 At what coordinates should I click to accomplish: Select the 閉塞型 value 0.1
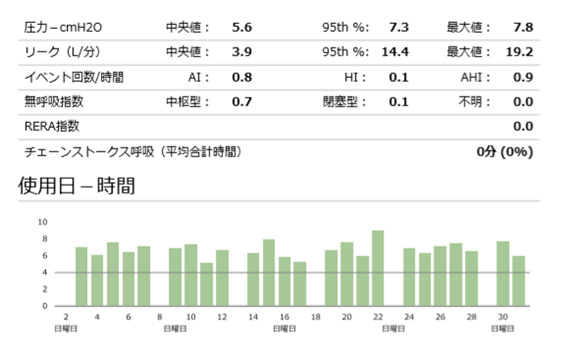point(399,102)
